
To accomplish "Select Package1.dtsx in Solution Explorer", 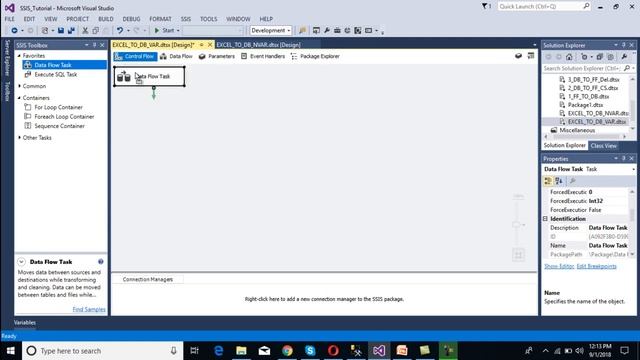I will 585,105.
